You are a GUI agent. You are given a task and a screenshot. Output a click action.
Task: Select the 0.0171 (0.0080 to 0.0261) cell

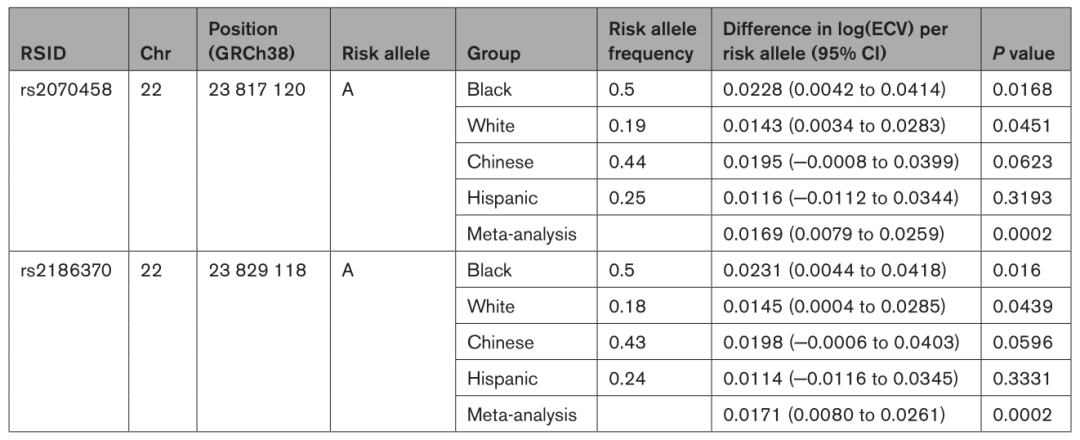[835, 414]
